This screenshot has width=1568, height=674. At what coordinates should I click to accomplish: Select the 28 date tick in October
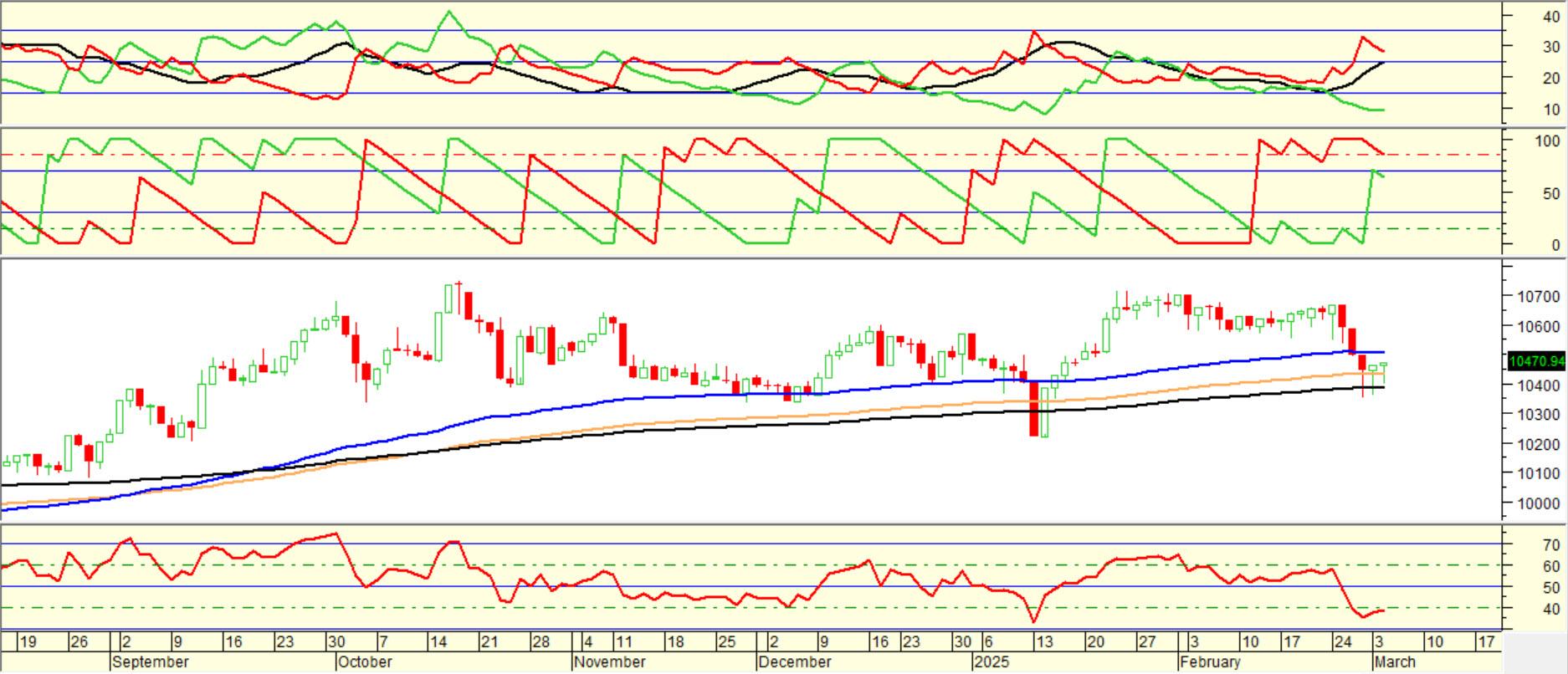click(x=541, y=642)
